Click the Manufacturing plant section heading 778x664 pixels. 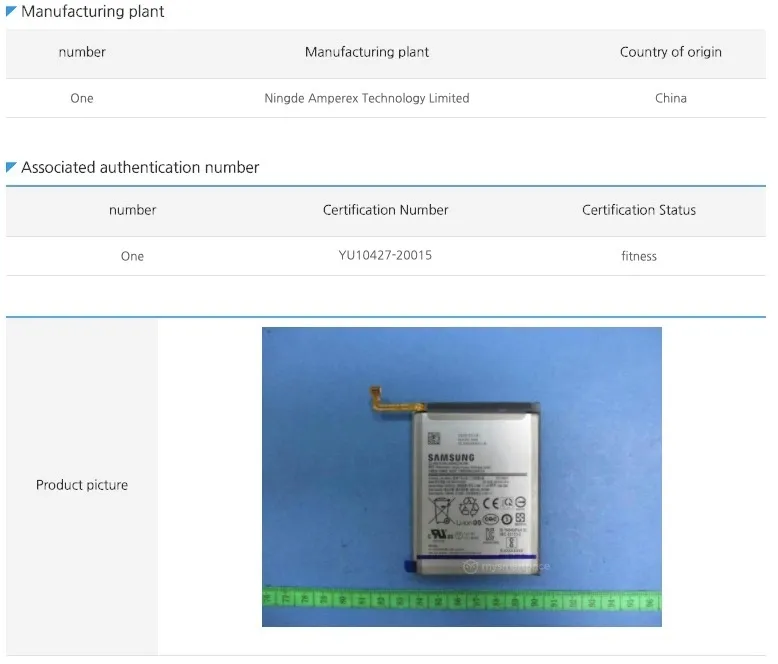click(92, 11)
